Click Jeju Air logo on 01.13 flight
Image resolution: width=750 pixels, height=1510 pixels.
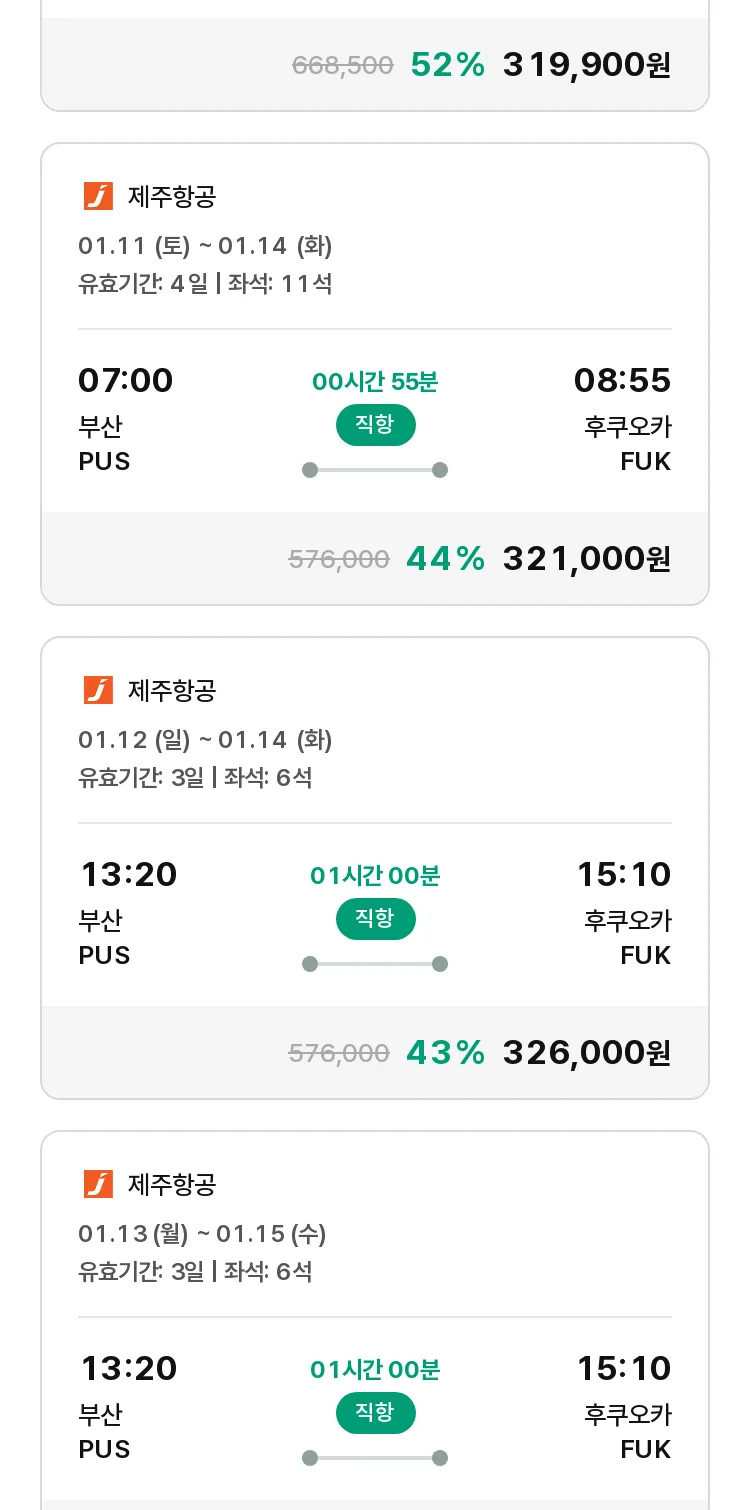point(98,1184)
